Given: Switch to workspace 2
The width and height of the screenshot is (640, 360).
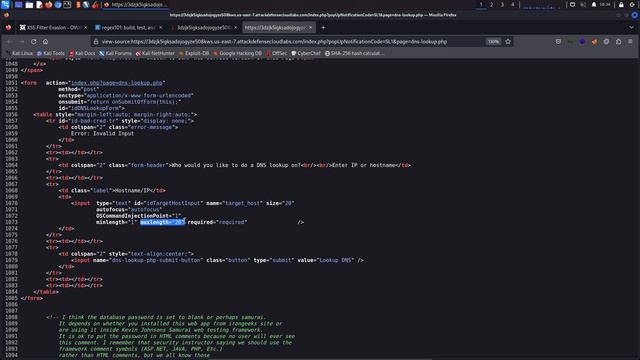Looking at the screenshot, I should tap(491, 4).
